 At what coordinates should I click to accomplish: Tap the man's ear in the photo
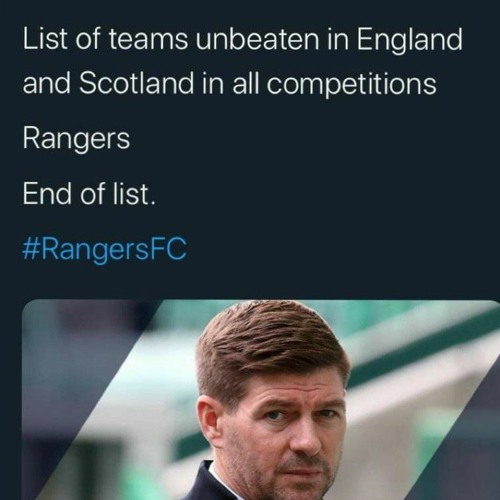tap(211, 425)
